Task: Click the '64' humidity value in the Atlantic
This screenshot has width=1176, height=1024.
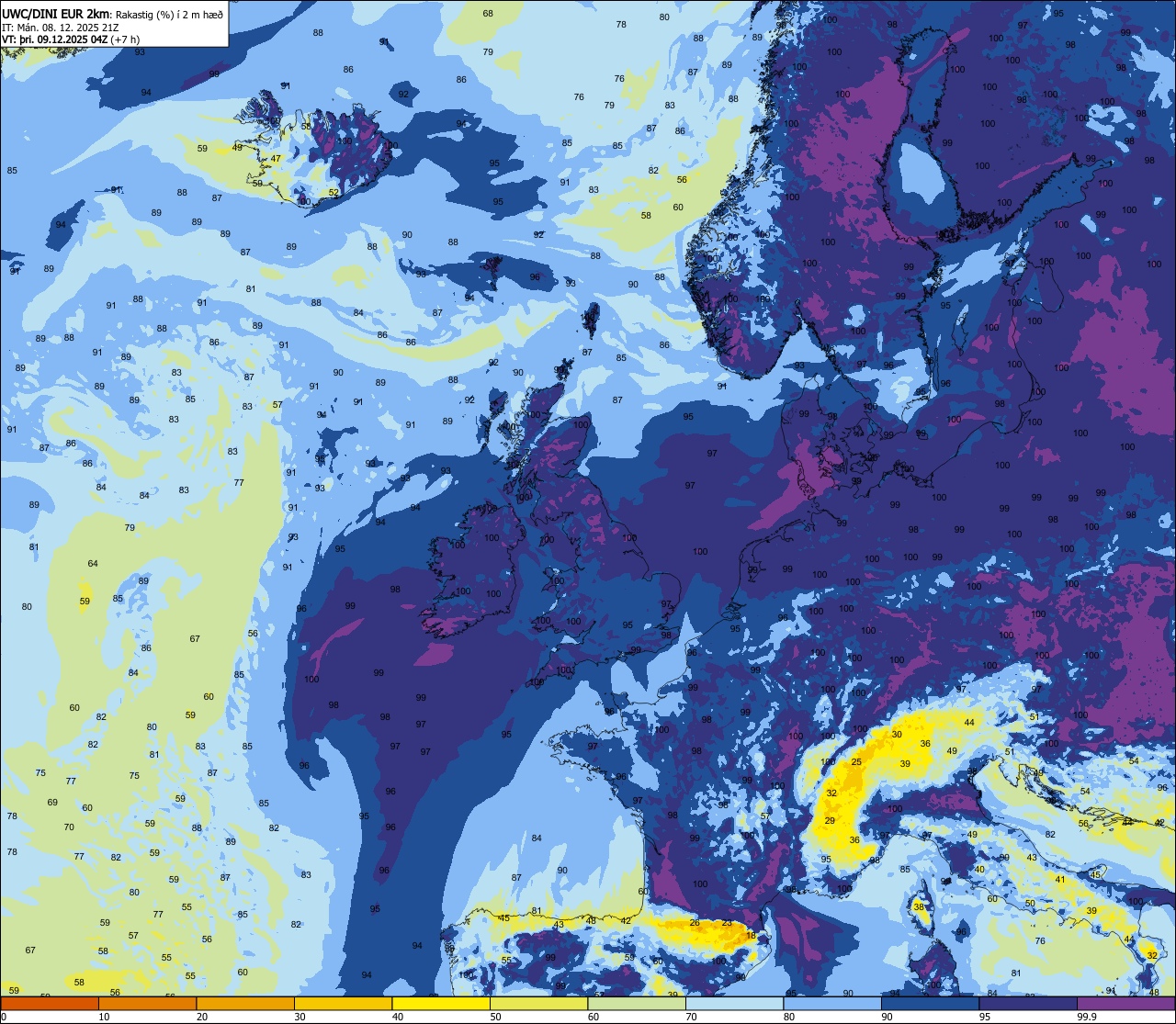Action: click(x=93, y=564)
